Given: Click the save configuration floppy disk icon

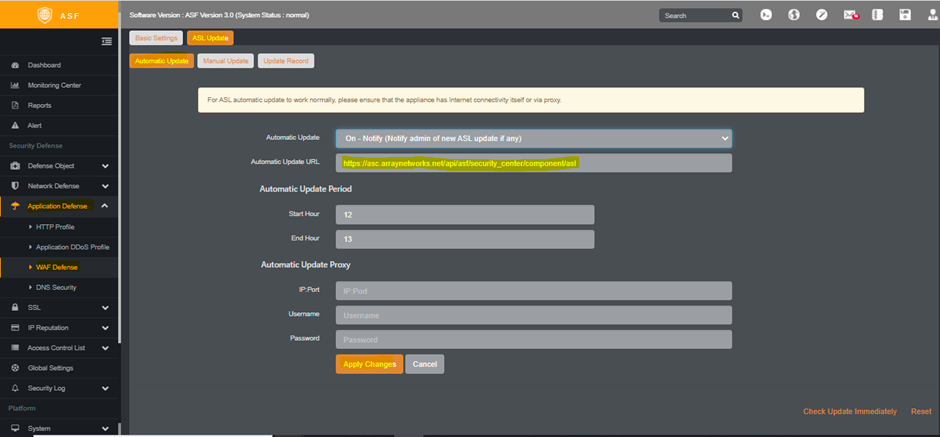Looking at the screenshot, I should (905, 15).
